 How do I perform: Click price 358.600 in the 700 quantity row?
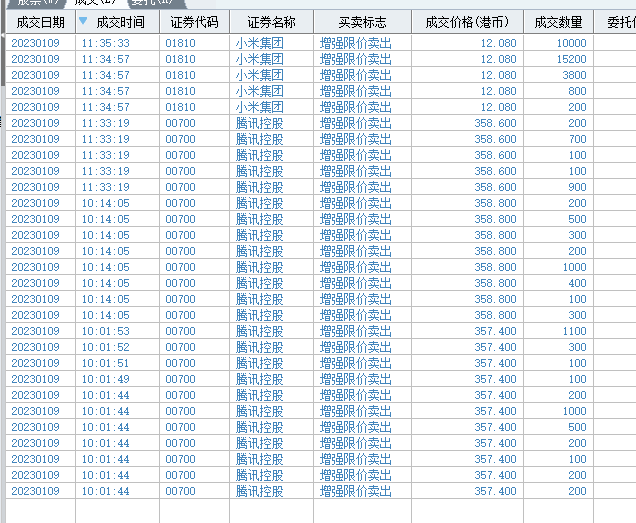[x=496, y=139]
